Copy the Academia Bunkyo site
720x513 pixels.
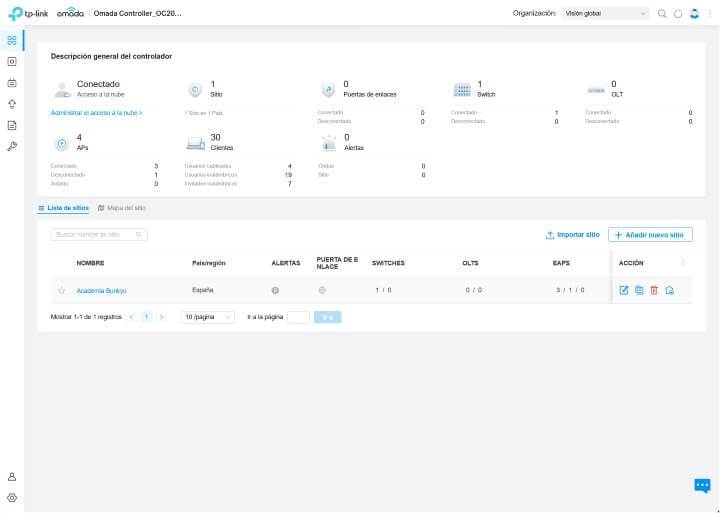click(639, 290)
